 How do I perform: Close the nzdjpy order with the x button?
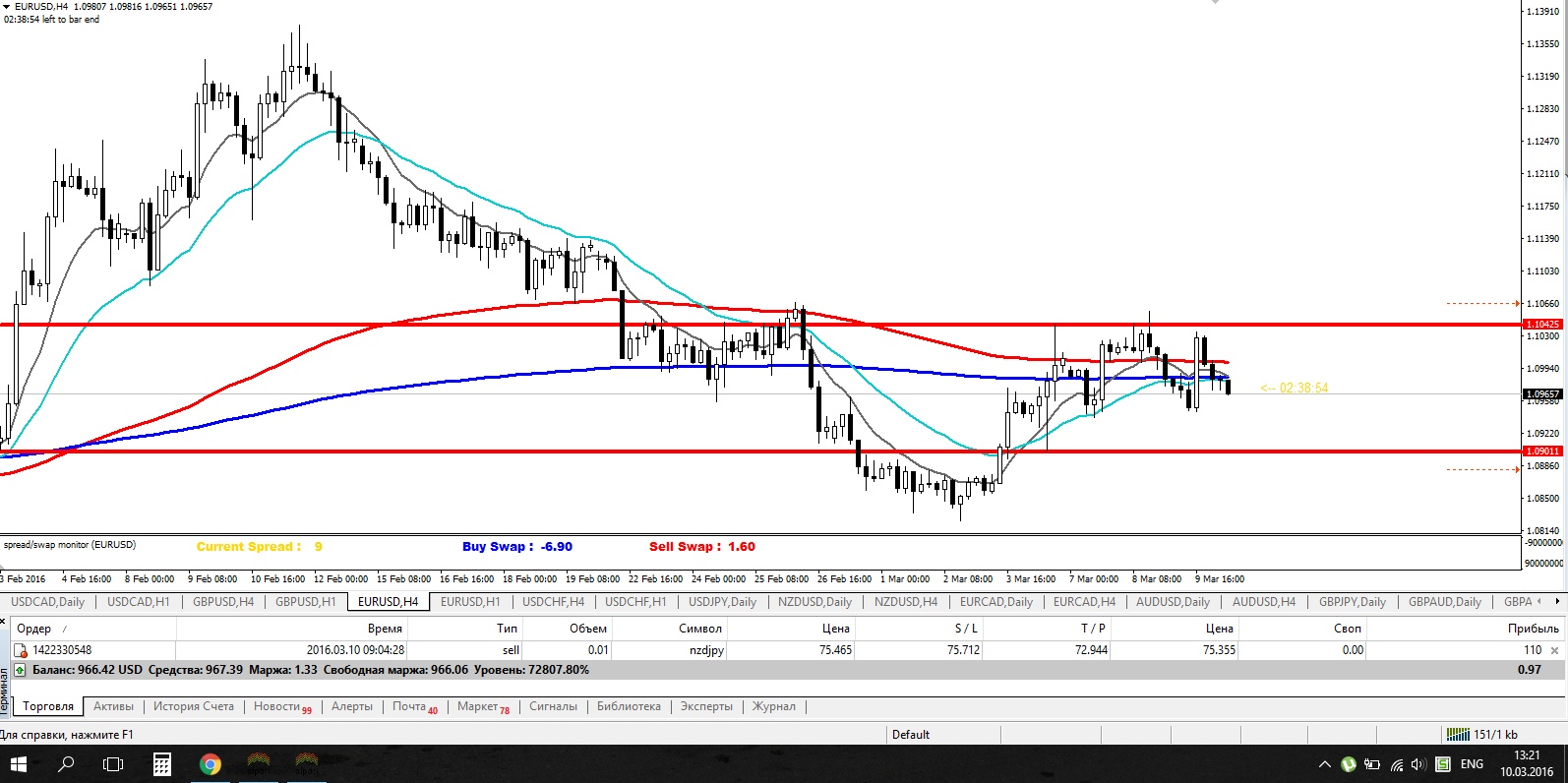coord(1554,650)
